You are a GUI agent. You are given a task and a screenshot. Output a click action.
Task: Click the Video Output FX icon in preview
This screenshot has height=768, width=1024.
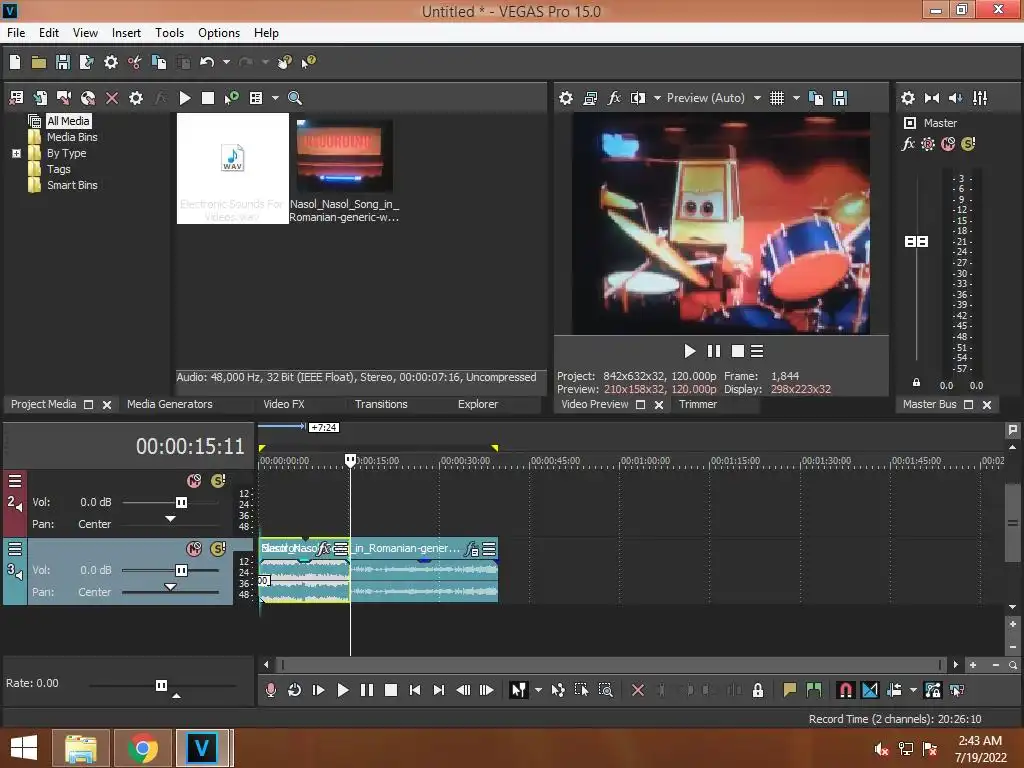pos(614,98)
